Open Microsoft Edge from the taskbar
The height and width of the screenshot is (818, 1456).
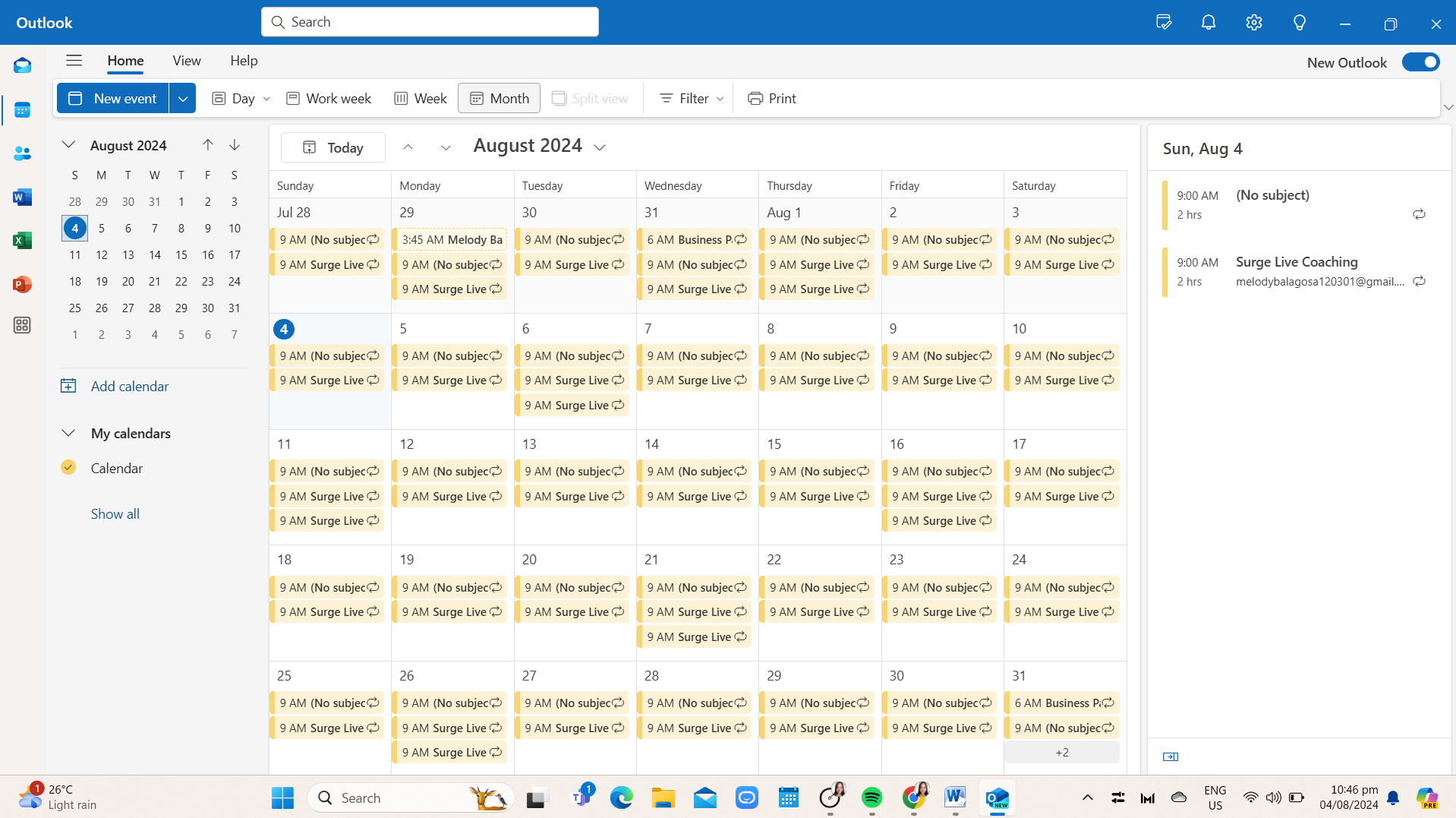622,797
